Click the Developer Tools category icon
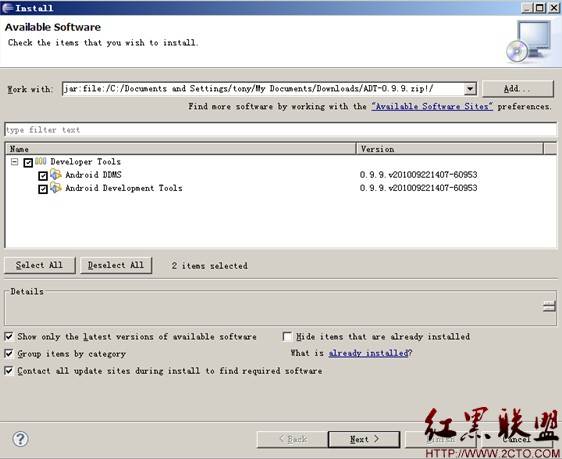The image size is (562, 459). click(x=41, y=162)
